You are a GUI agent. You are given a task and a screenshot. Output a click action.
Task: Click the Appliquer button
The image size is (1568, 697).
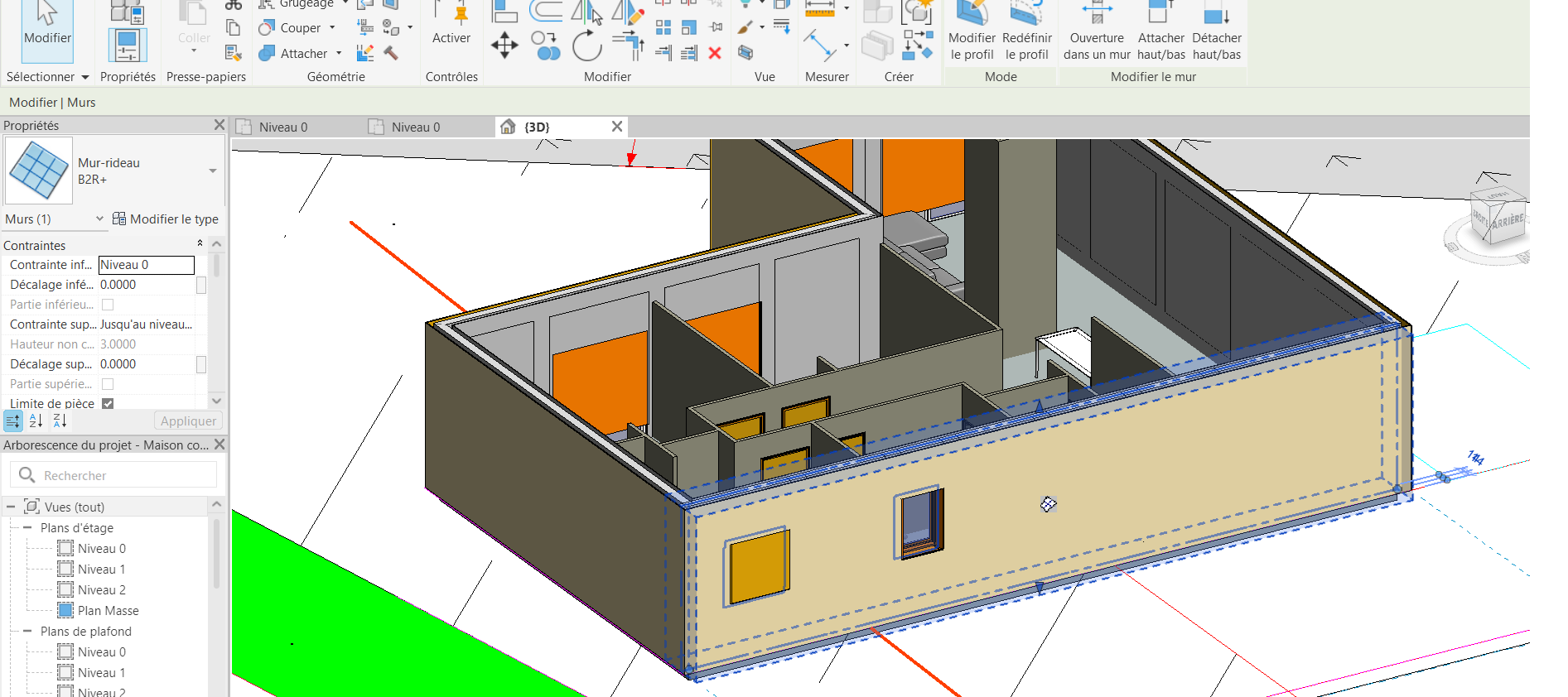pos(188,421)
